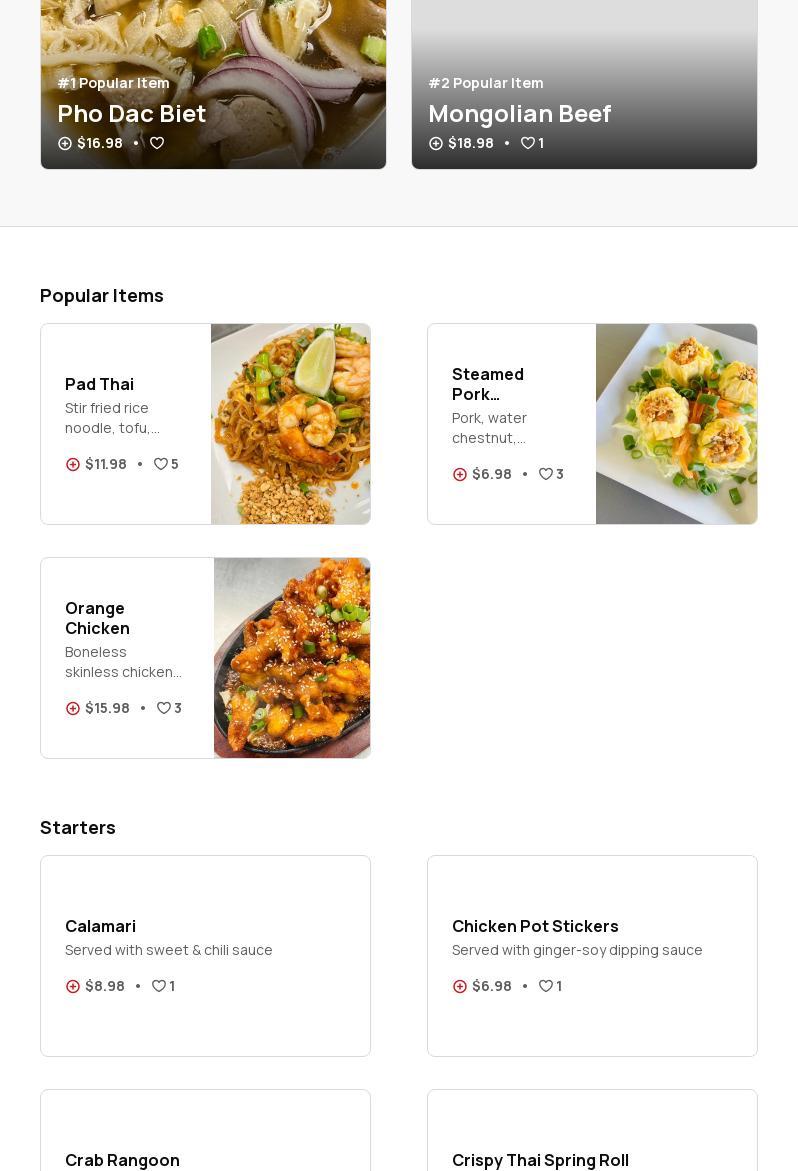The width and height of the screenshot is (798, 1171).
Task: Open the Orange Chicken photo
Action: point(291,658)
